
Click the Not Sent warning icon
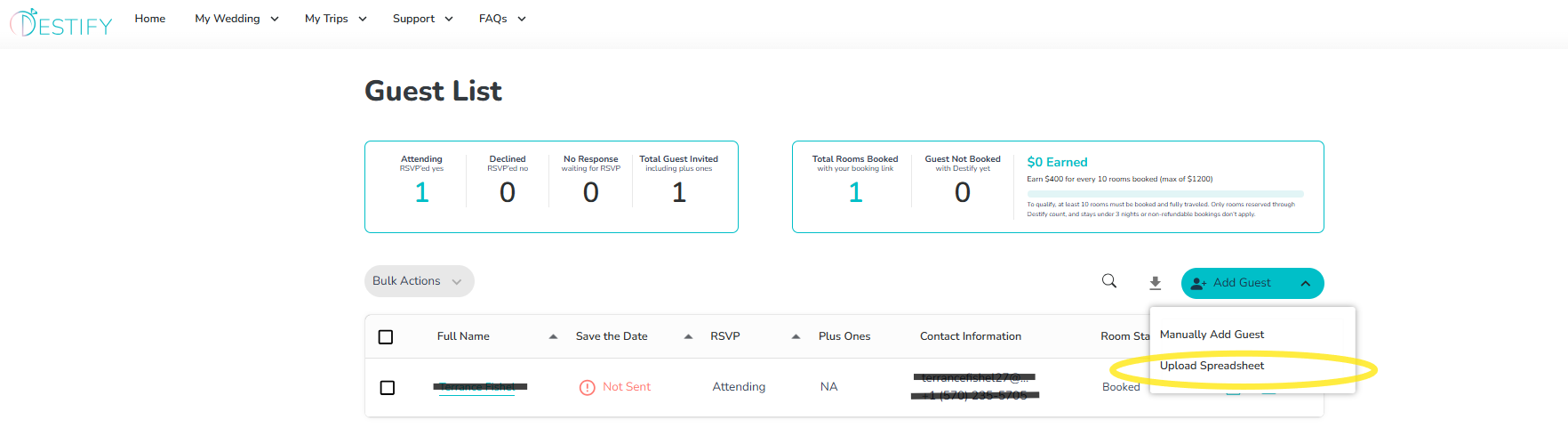click(x=587, y=387)
